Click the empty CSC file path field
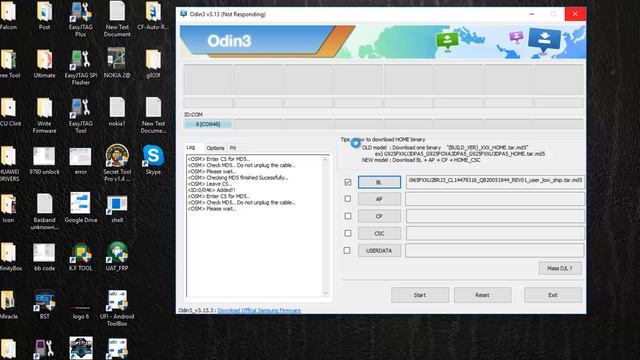This screenshot has height=360, width=640. click(x=495, y=233)
